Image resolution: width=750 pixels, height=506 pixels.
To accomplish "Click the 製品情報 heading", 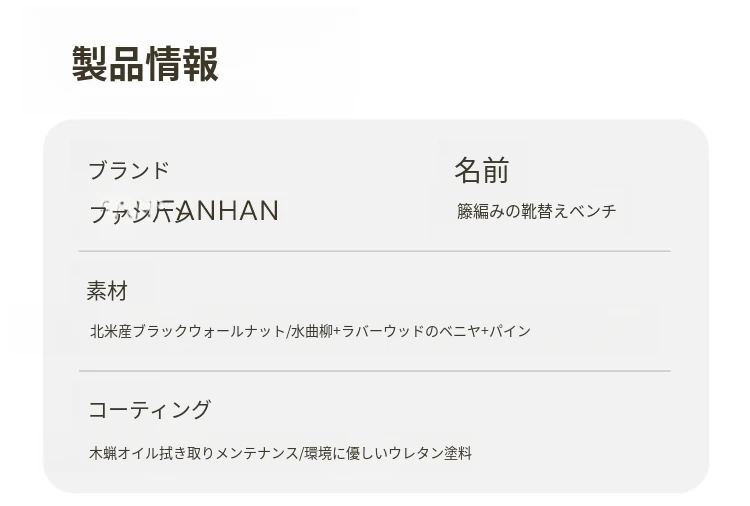I will (x=145, y=64).
